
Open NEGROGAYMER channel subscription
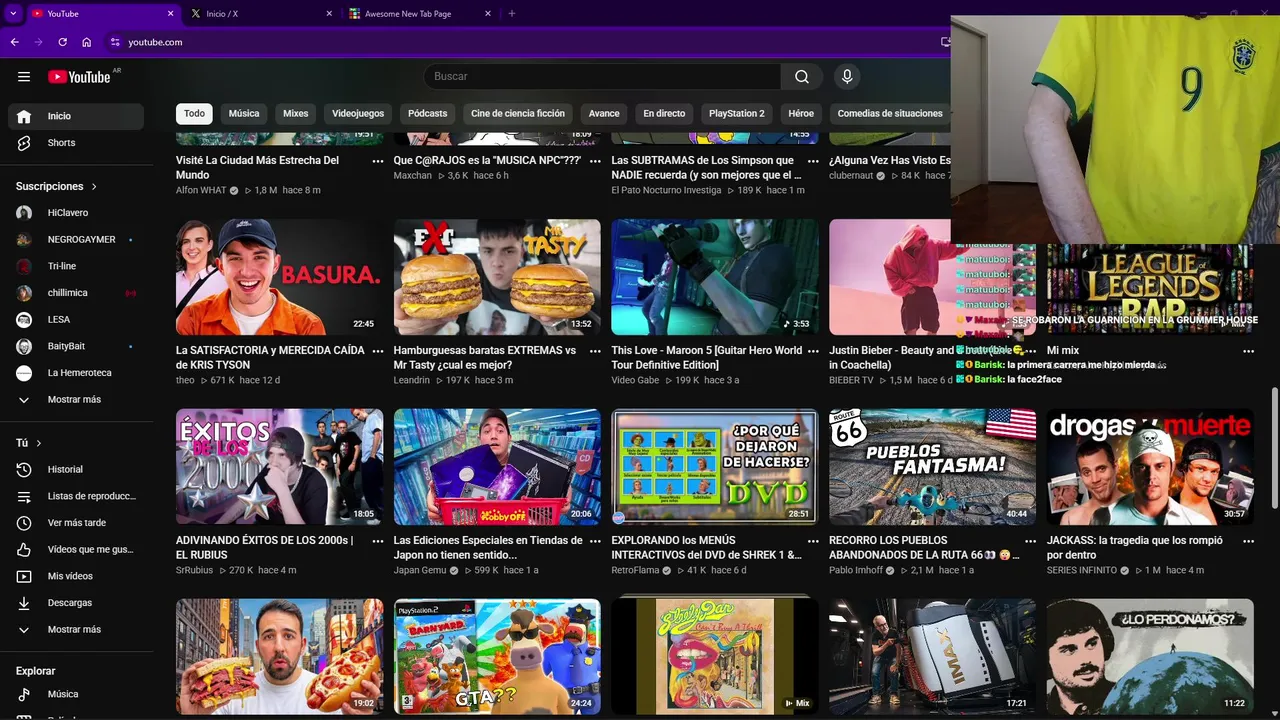(76, 240)
